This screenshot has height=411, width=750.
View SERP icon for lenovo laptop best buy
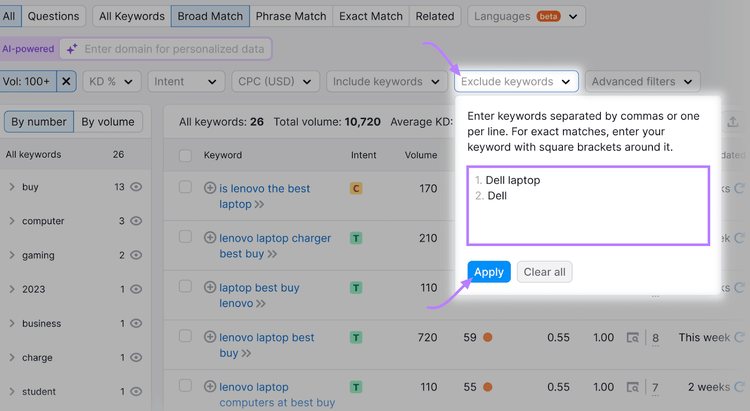633,338
